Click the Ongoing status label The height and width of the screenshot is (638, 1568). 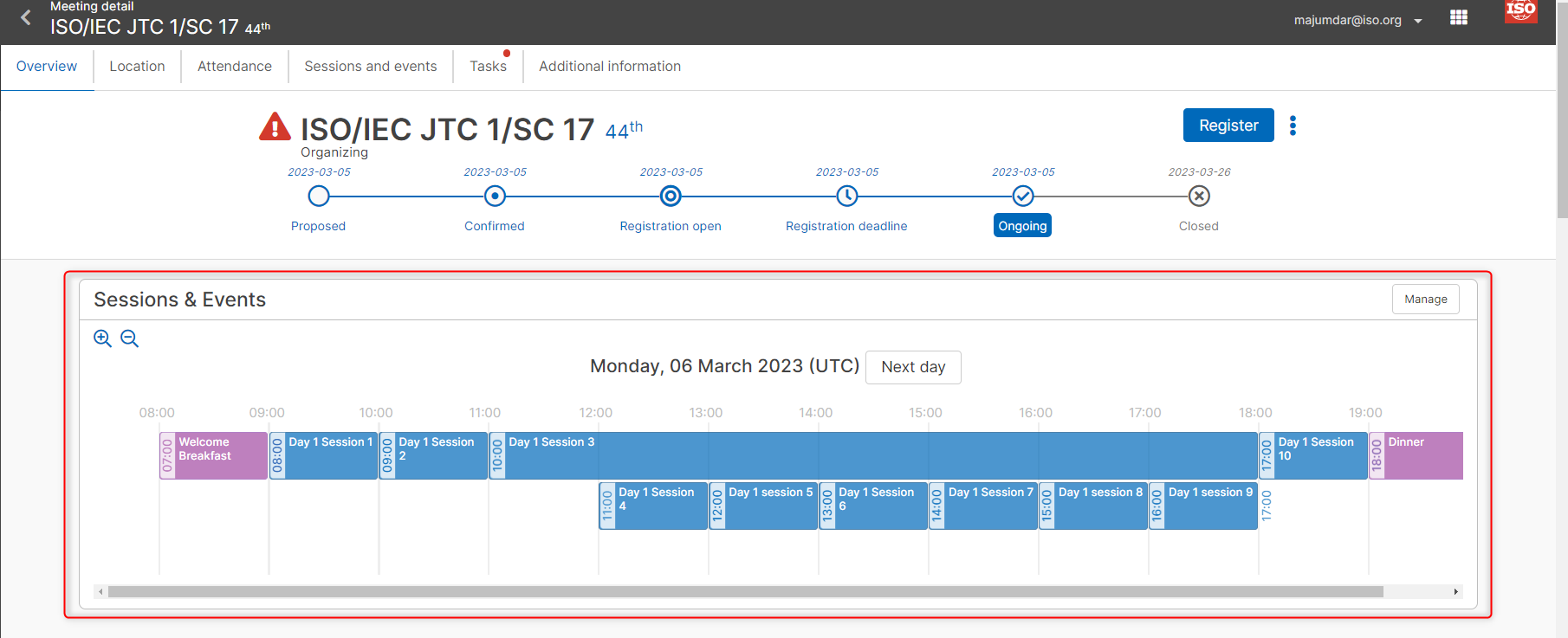(x=1022, y=226)
